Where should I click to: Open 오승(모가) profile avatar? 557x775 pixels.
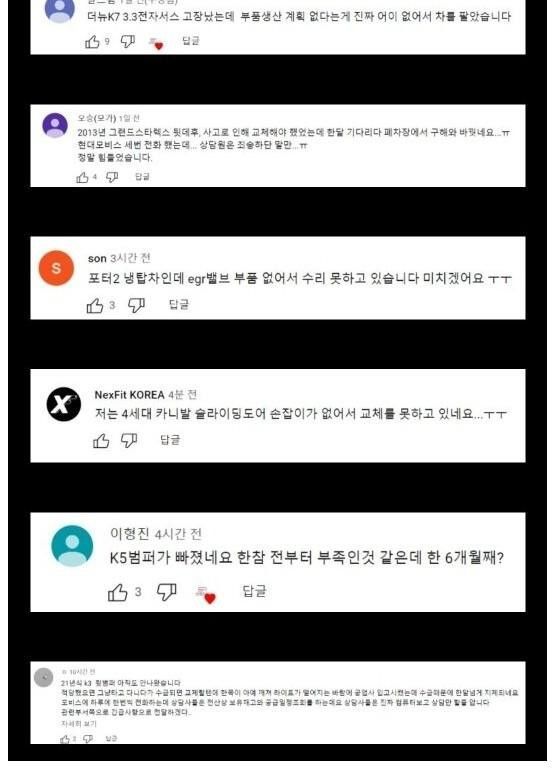(x=55, y=125)
